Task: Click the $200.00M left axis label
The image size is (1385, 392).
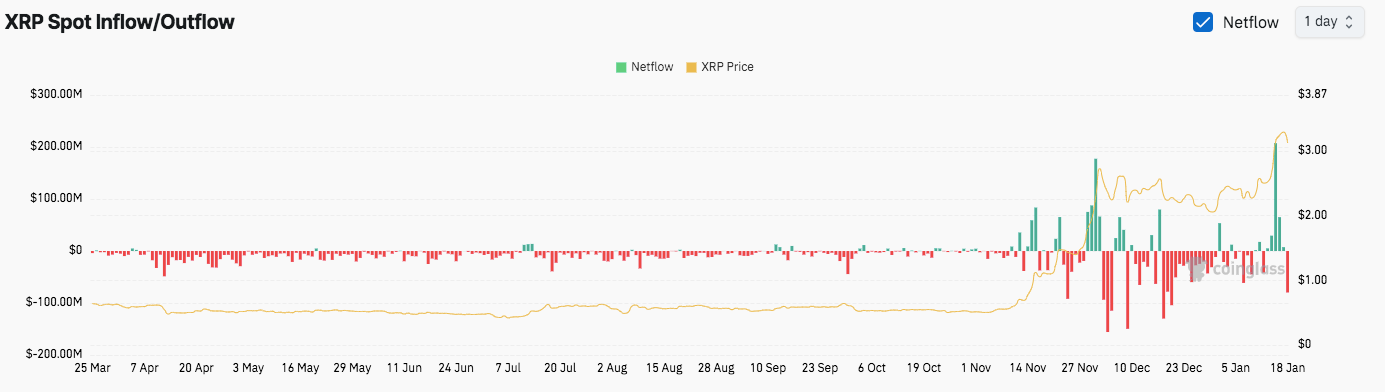Action: (56, 146)
